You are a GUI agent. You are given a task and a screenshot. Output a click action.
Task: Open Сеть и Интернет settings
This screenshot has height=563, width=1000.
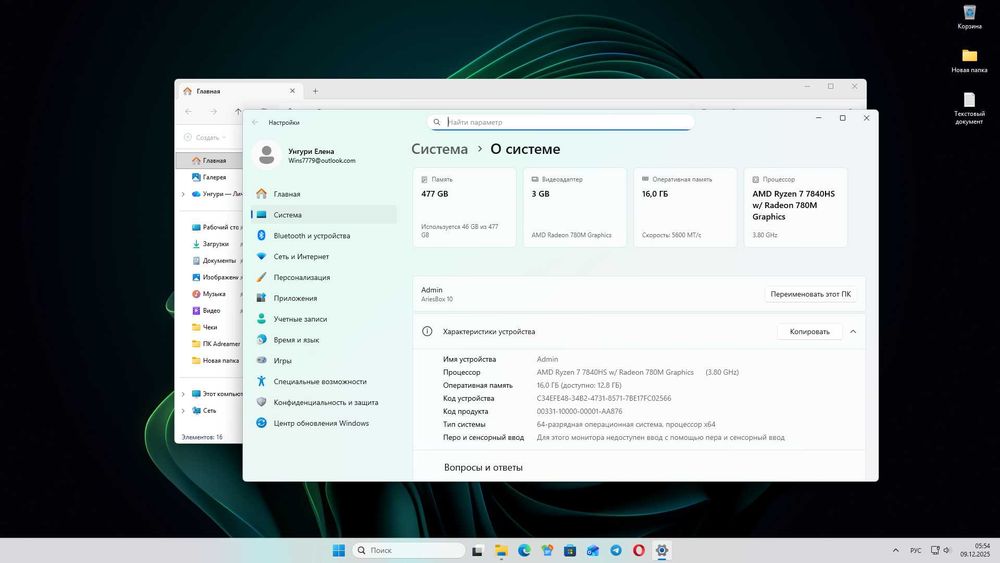[x=323, y=256]
